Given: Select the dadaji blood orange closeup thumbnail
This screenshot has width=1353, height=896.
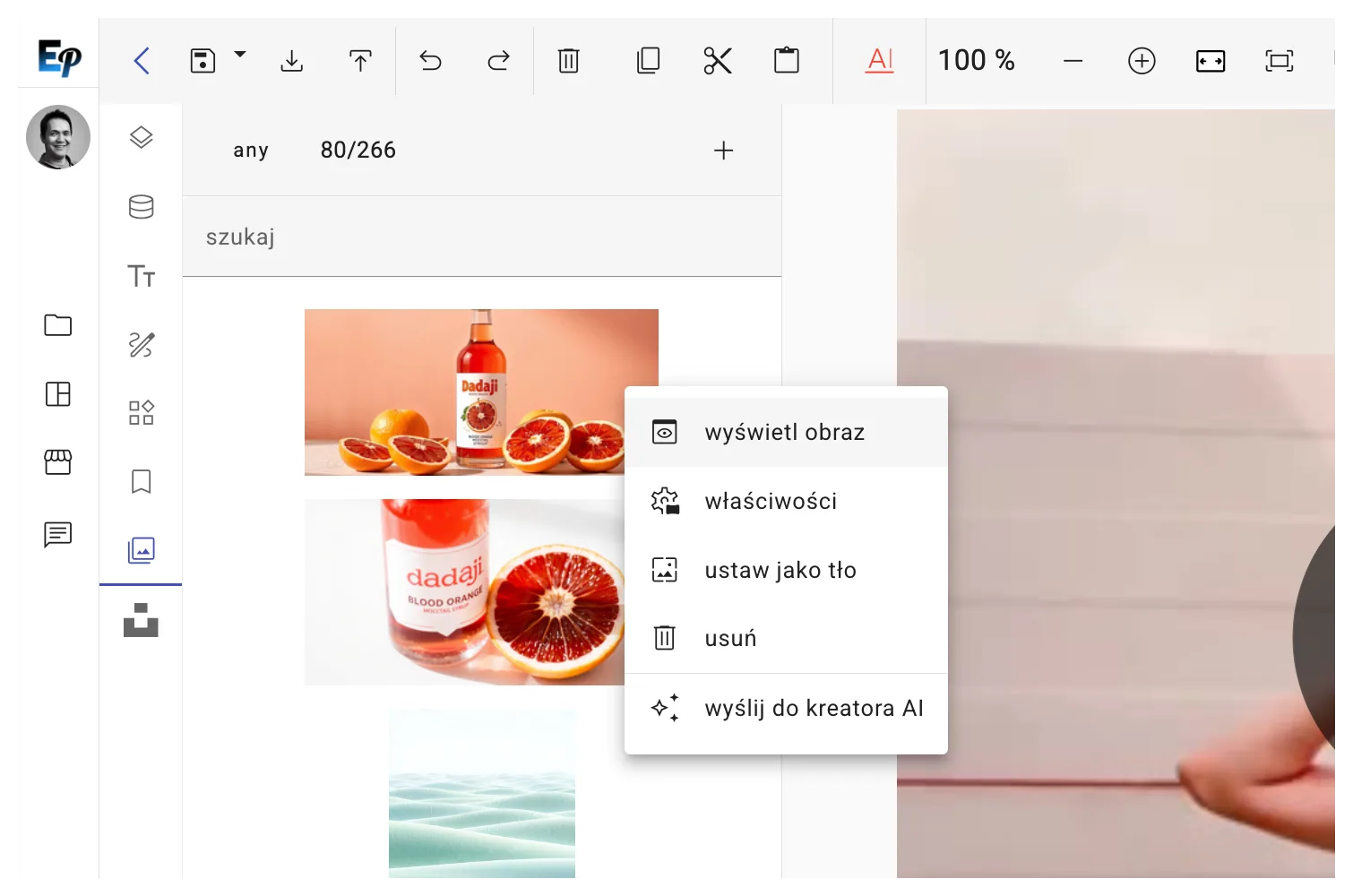Looking at the screenshot, I should [464, 592].
